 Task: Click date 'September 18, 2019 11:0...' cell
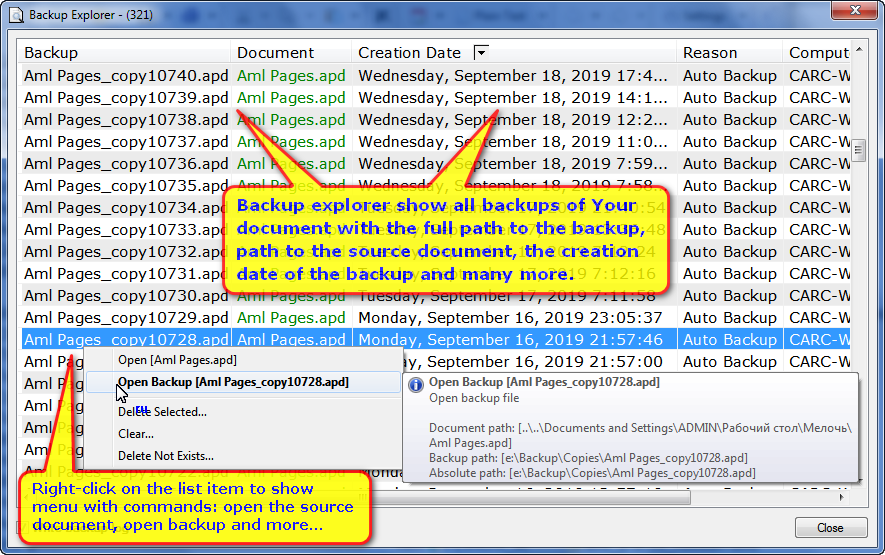(512, 142)
